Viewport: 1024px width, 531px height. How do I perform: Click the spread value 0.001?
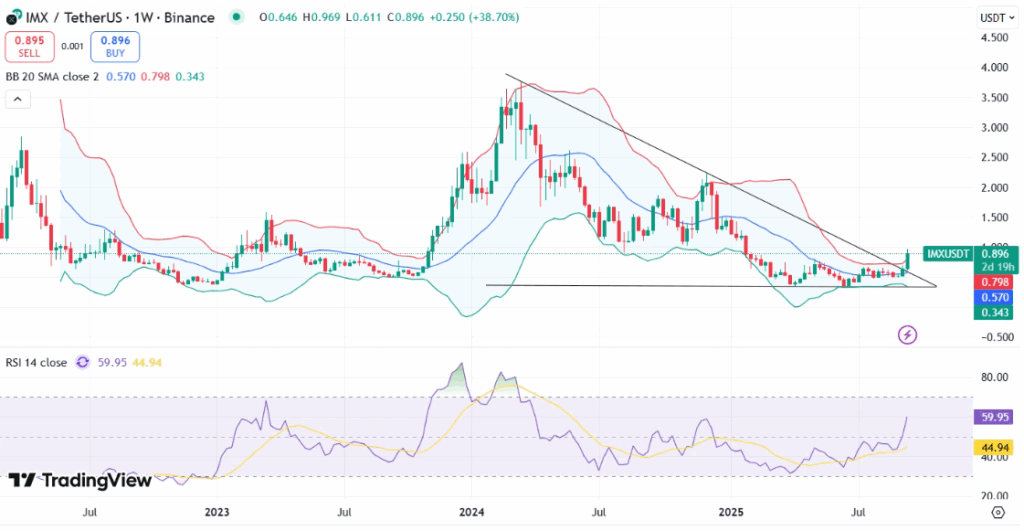pos(72,46)
